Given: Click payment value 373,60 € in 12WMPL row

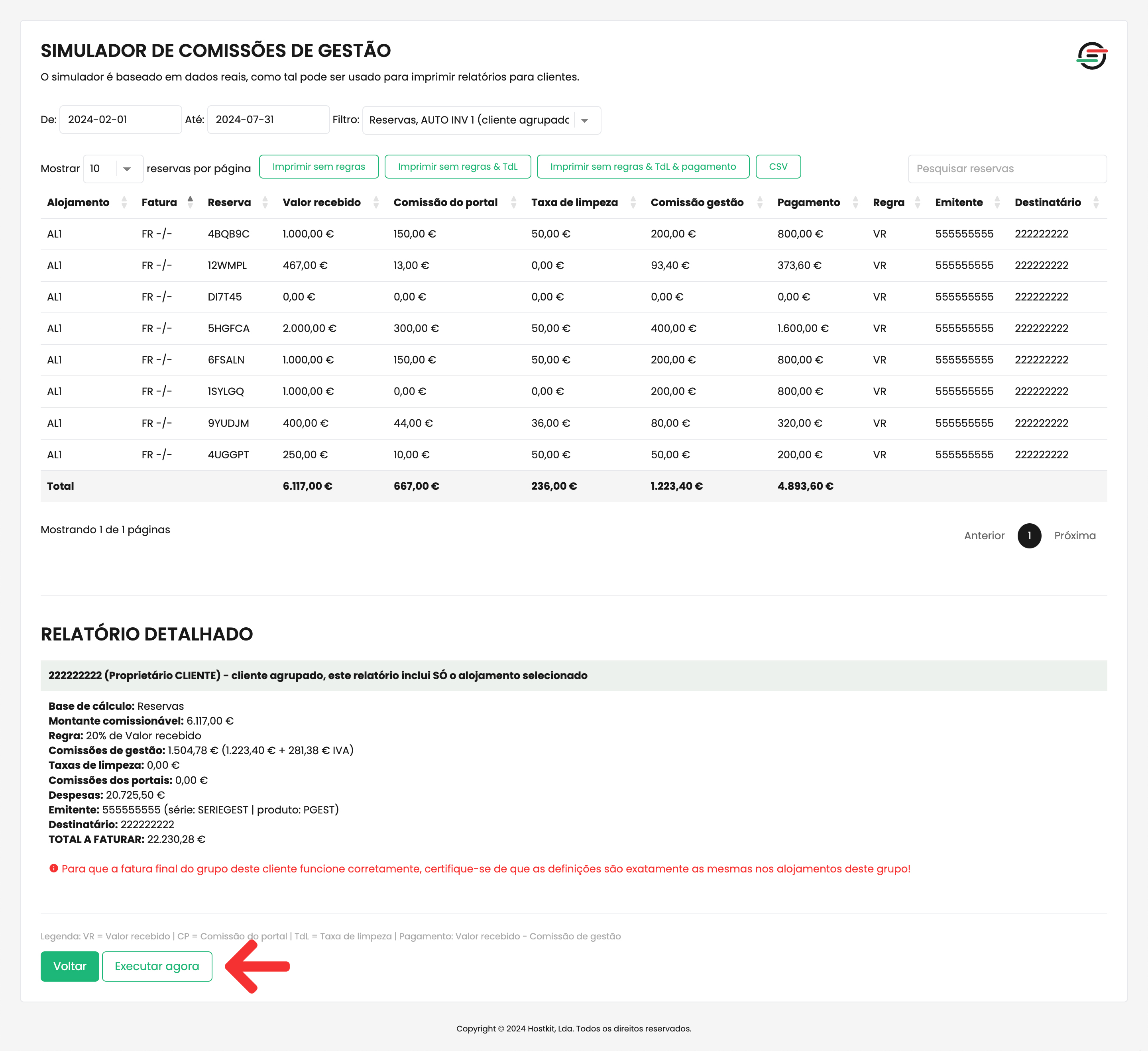Looking at the screenshot, I should (x=800, y=265).
